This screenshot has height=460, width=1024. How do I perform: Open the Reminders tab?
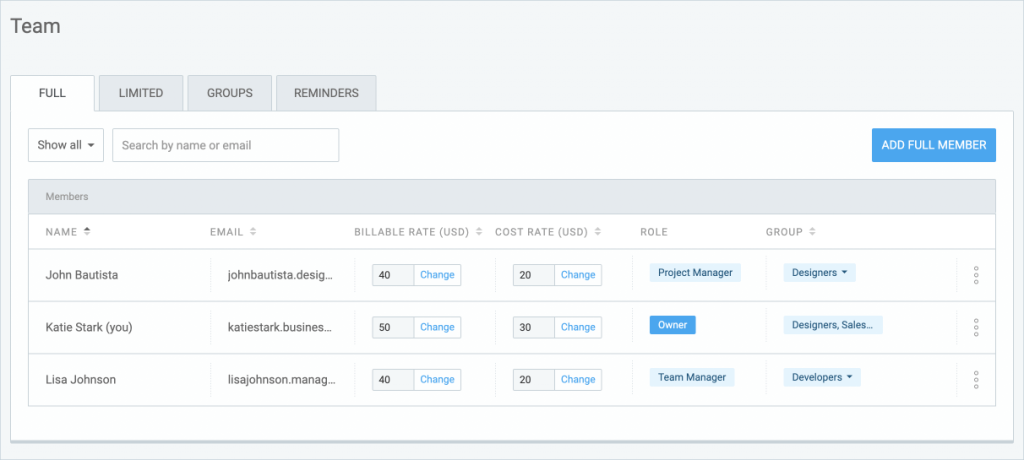(326, 93)
